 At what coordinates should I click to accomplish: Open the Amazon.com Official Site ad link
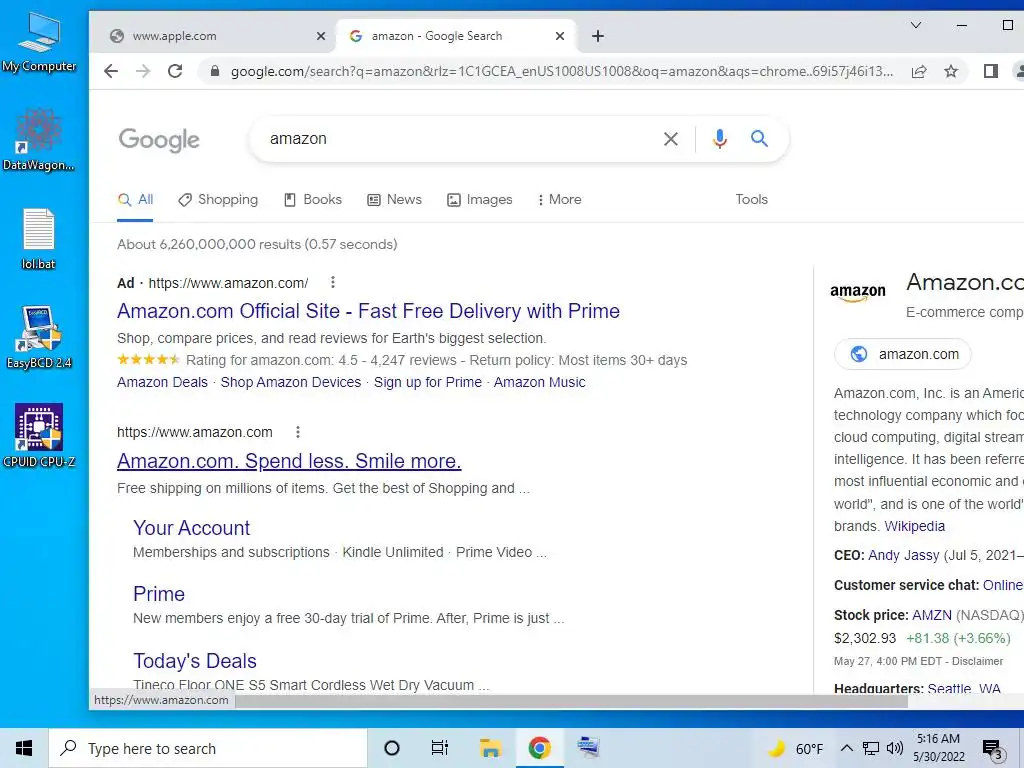click(x=368, y=311)
